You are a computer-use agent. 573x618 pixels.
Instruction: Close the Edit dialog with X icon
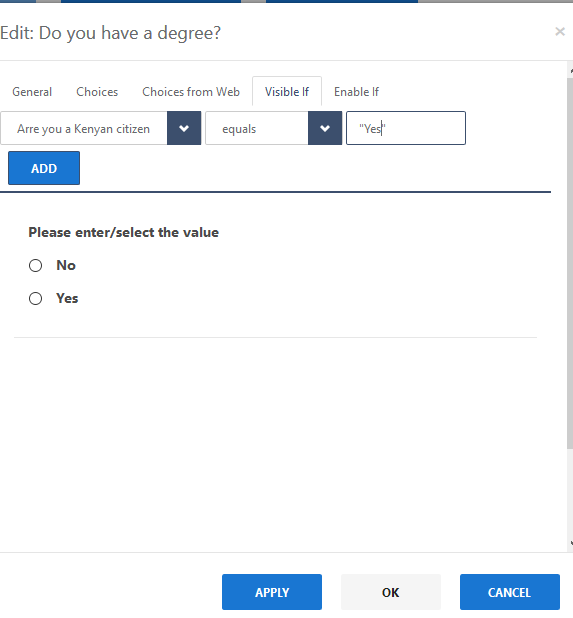tap(560, 32)
